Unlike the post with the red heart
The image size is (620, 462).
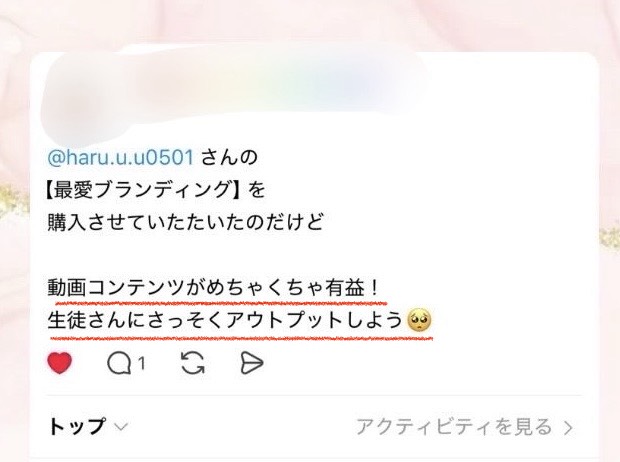(60, 362)
